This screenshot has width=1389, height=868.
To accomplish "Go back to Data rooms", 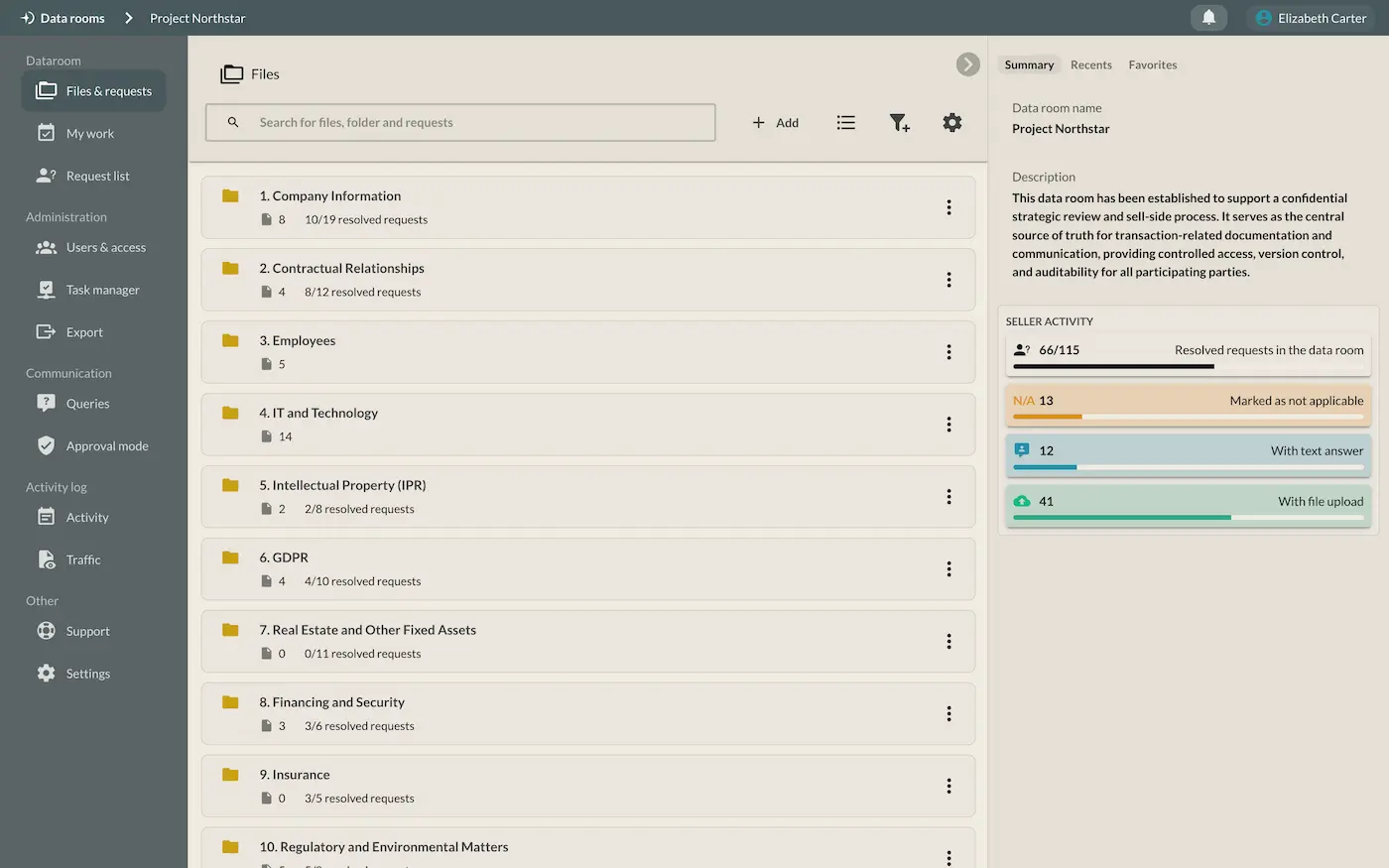I will click(63, 18).
